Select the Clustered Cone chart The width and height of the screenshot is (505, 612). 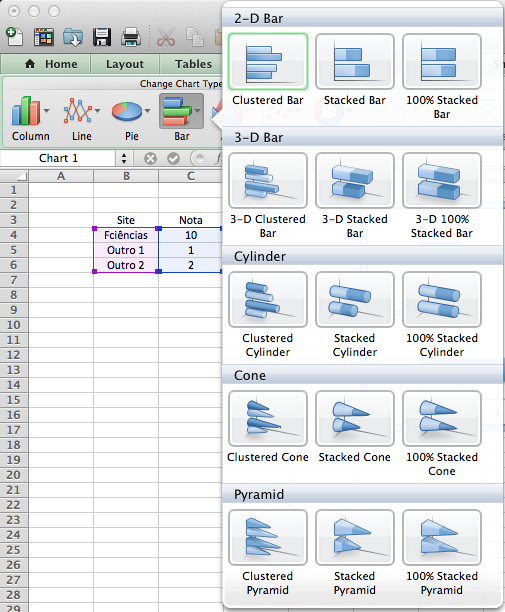tap(268, 418)
